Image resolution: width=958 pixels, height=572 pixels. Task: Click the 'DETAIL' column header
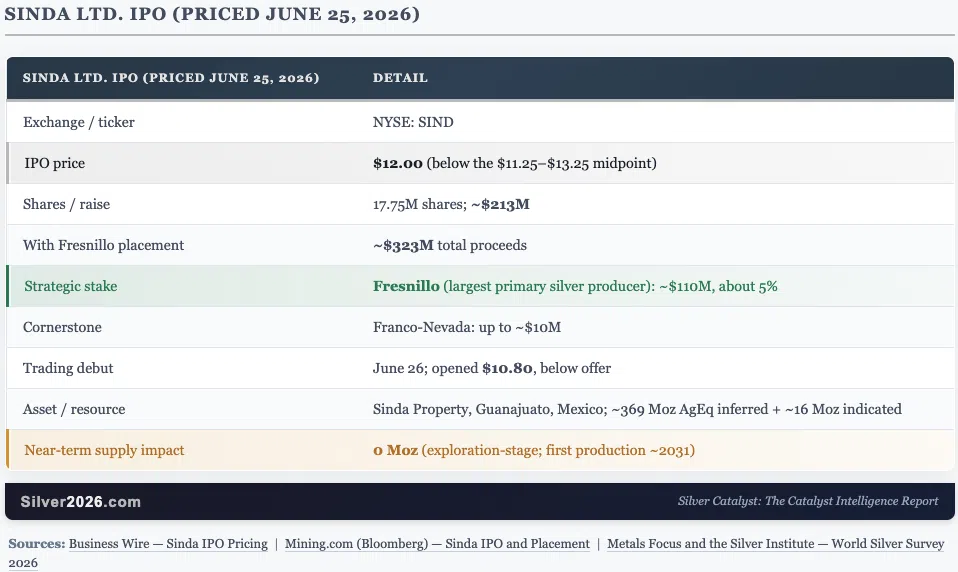pyautogui.click(x=400, y=78)
